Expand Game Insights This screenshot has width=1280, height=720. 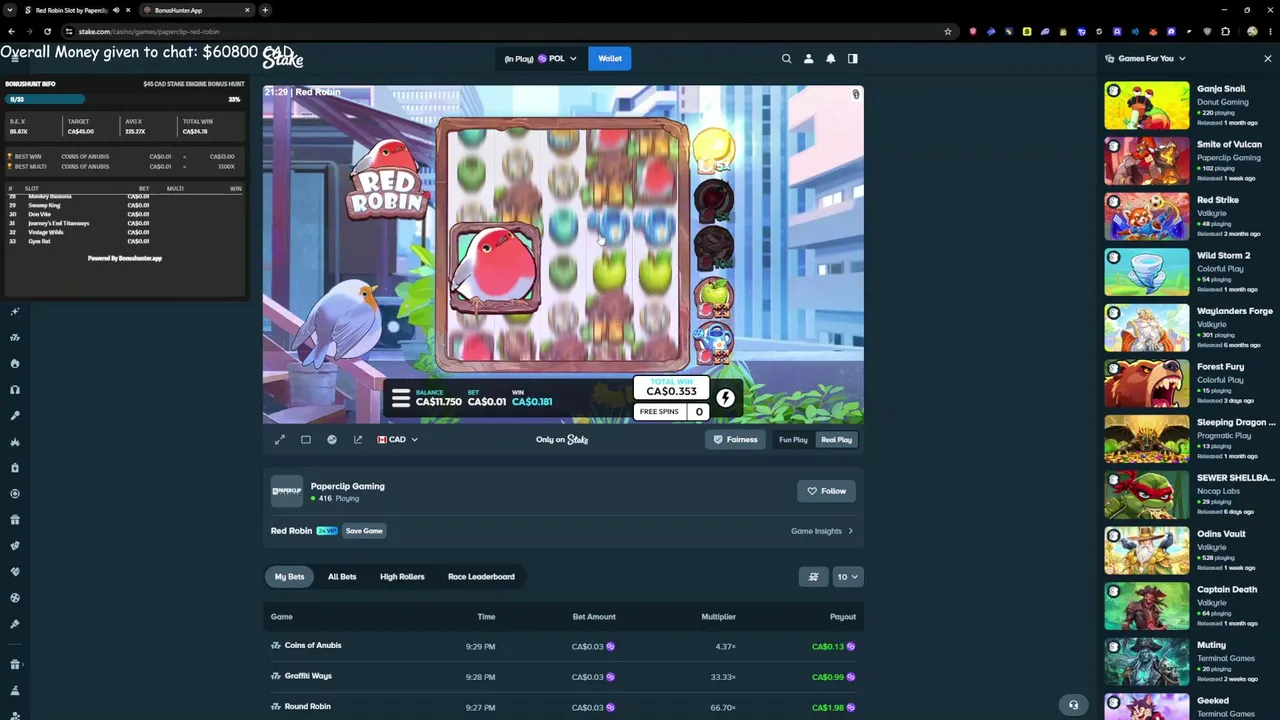(x=822, y=531)
